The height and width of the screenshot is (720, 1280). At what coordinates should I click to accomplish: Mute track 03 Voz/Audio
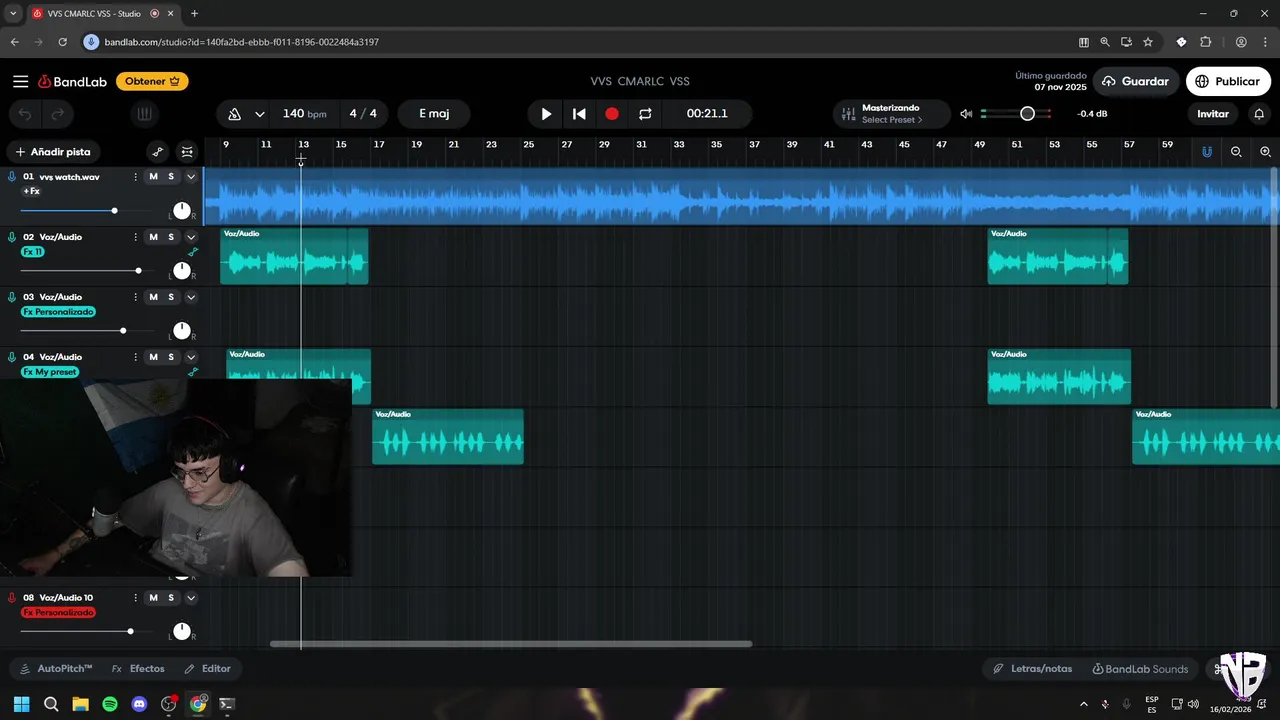153,297
